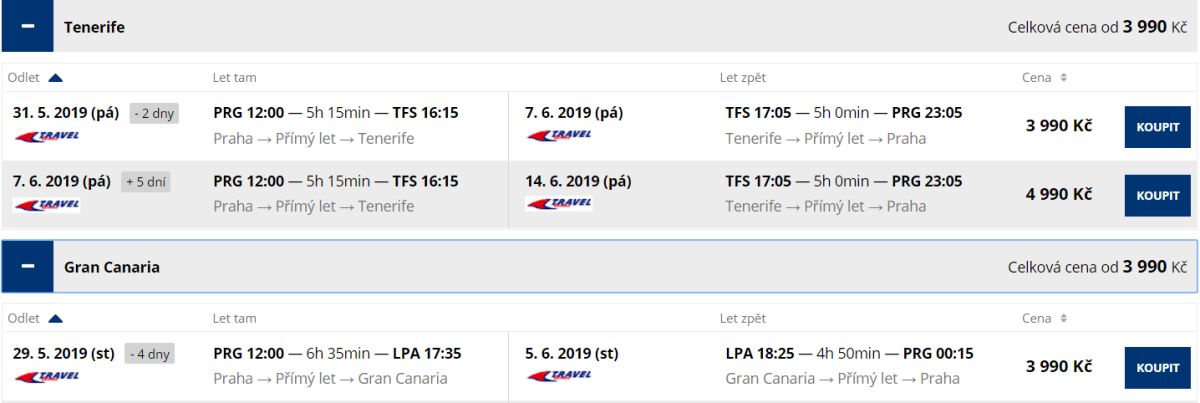
Task: Click Travel Service logo under 29. 5. 2019 departure
Action: coord(46,376)
